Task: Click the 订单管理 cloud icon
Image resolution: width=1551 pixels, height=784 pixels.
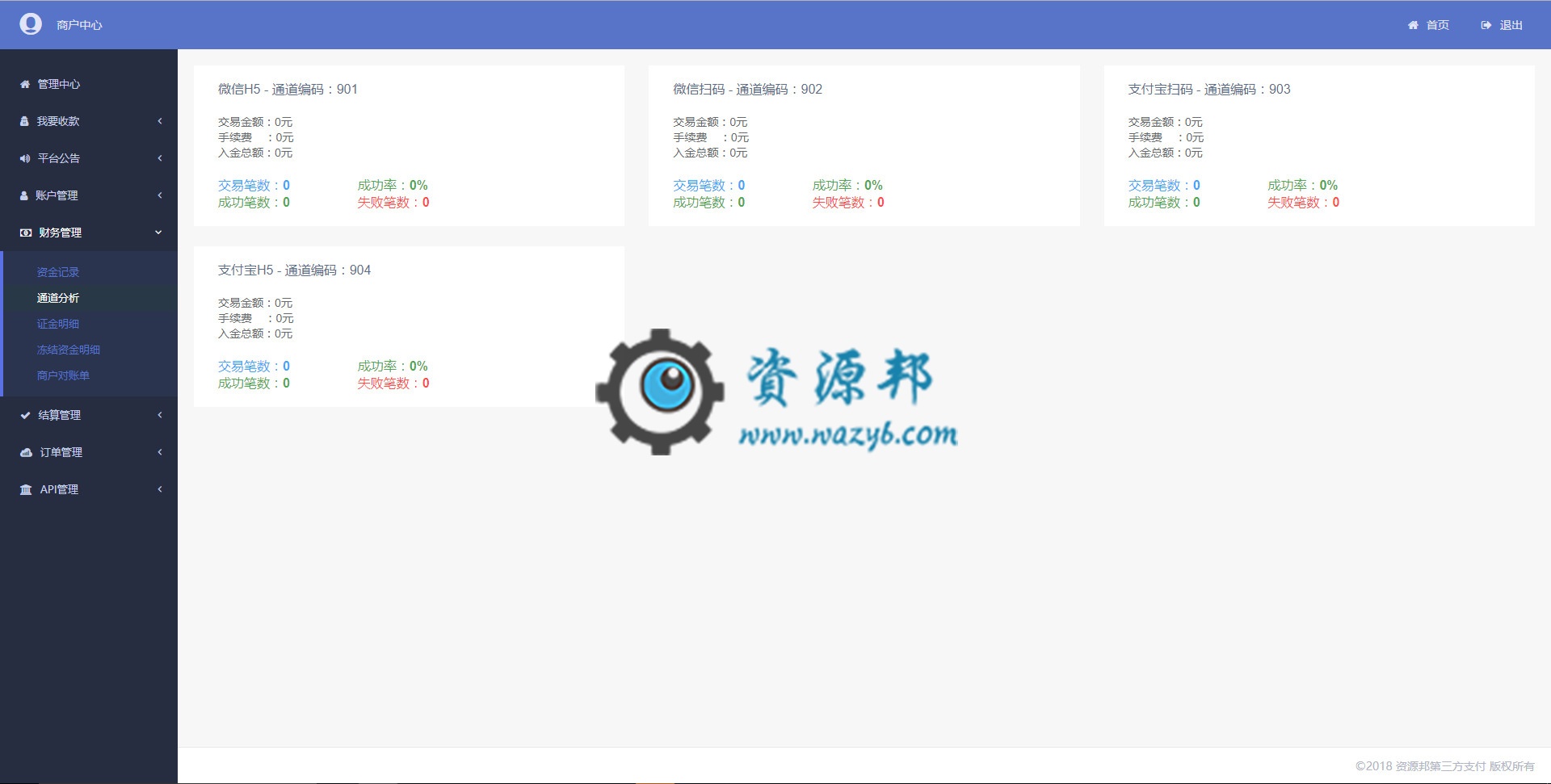Action: tap(26, 452)
